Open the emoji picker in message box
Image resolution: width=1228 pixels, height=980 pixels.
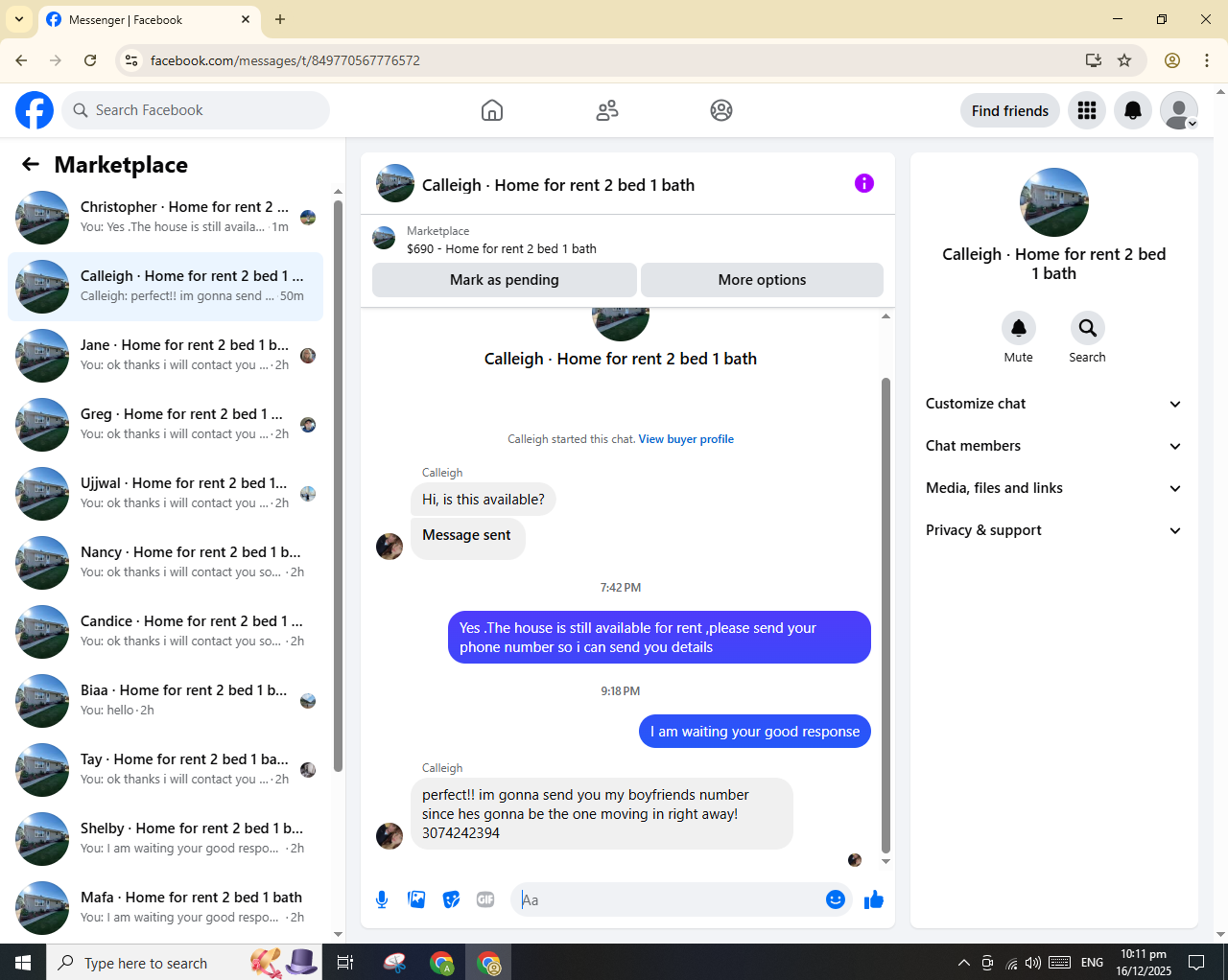coord(836,899)
